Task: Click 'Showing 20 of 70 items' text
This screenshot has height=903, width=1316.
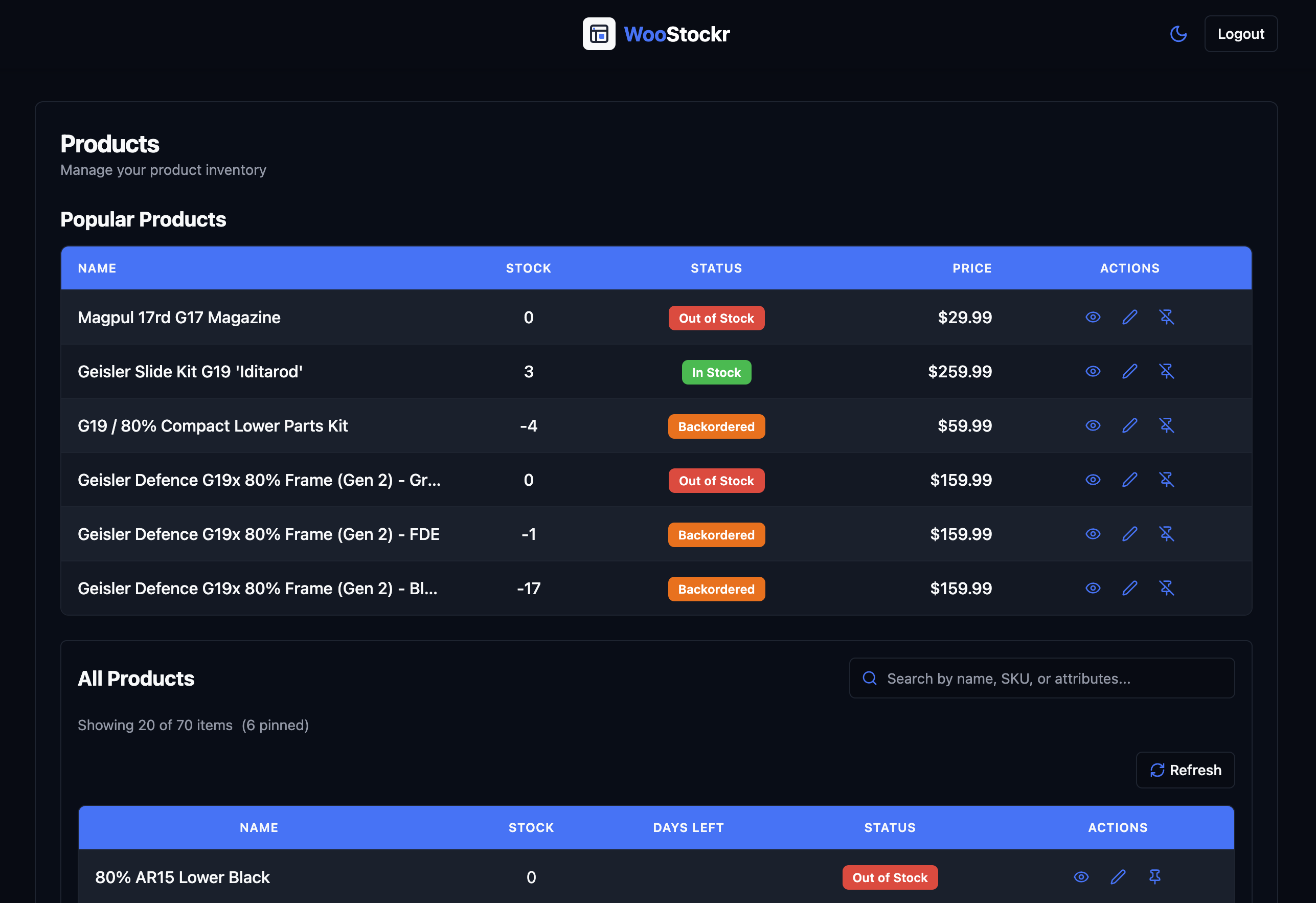Action: click(154, 725)
